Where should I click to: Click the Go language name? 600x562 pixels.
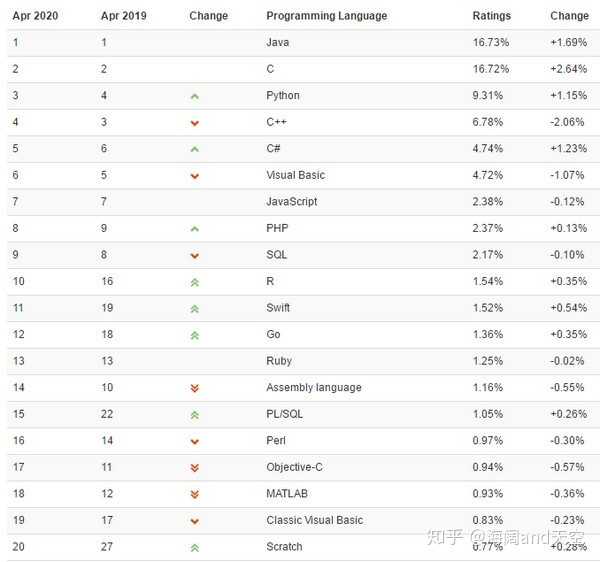273,334
